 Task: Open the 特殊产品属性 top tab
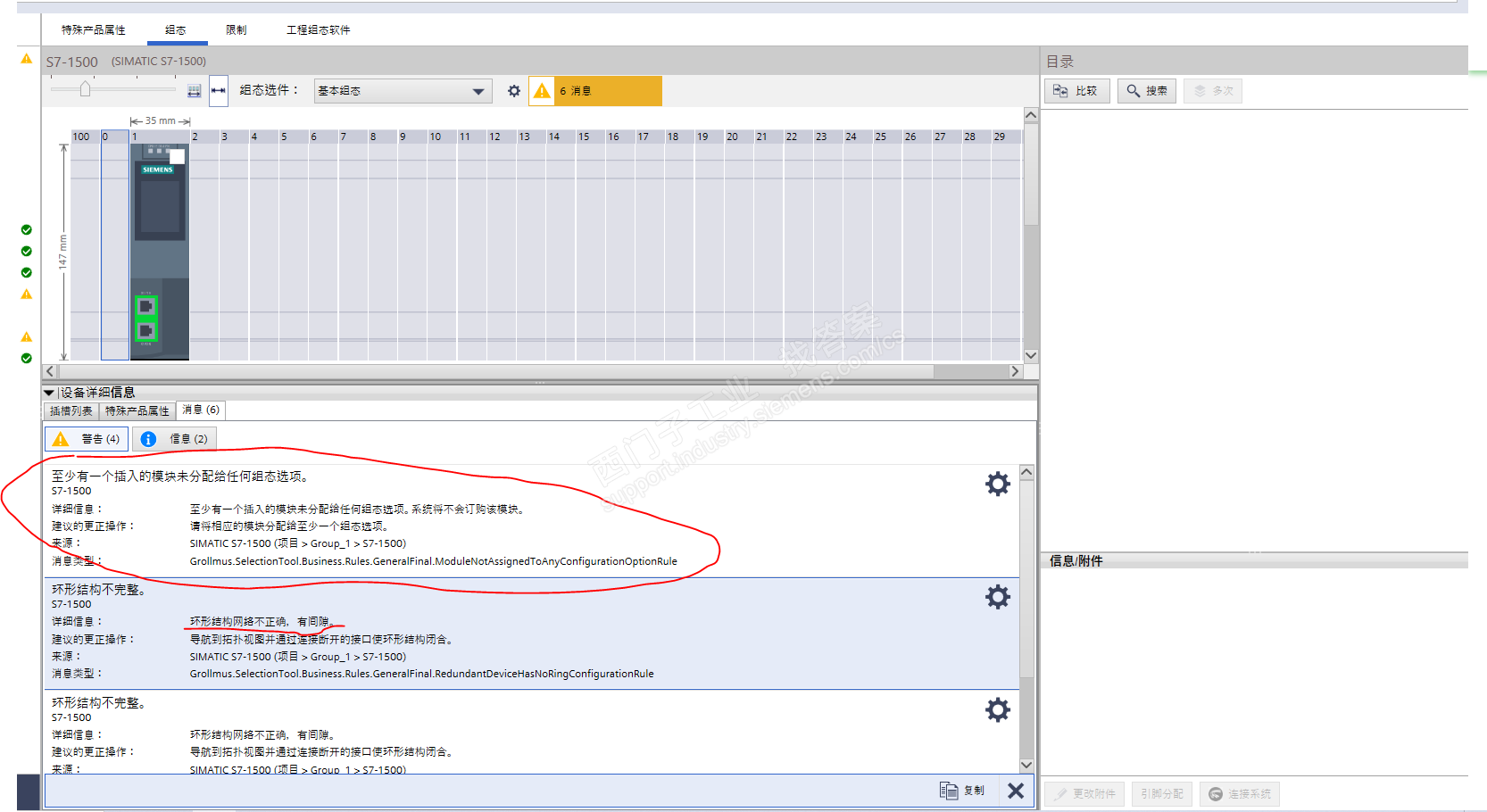94,30
